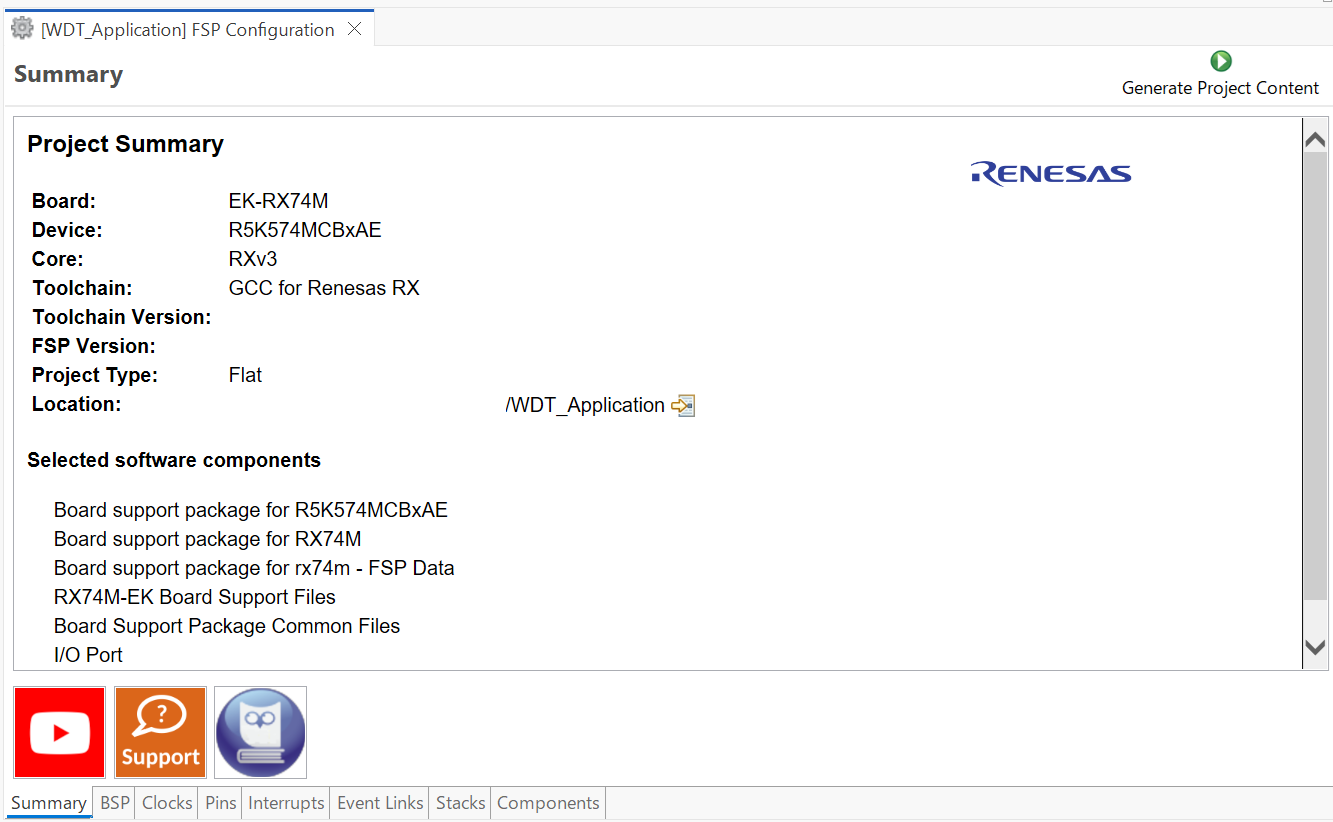Screen dimensions: 1333x822
Task: Click the 'Selected software components' heading
Action: pyautogui.click(x=174, y=460)
